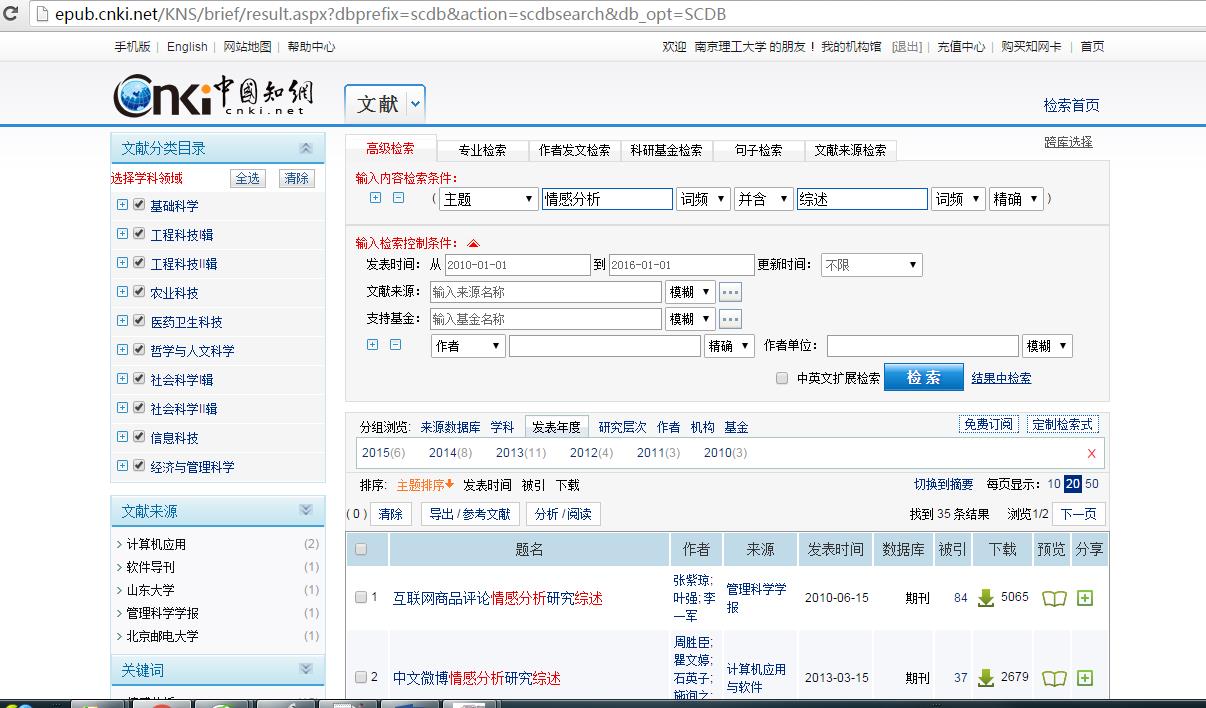Click share plus icon for second result
1206x708 pixels.
[1085, 678]
